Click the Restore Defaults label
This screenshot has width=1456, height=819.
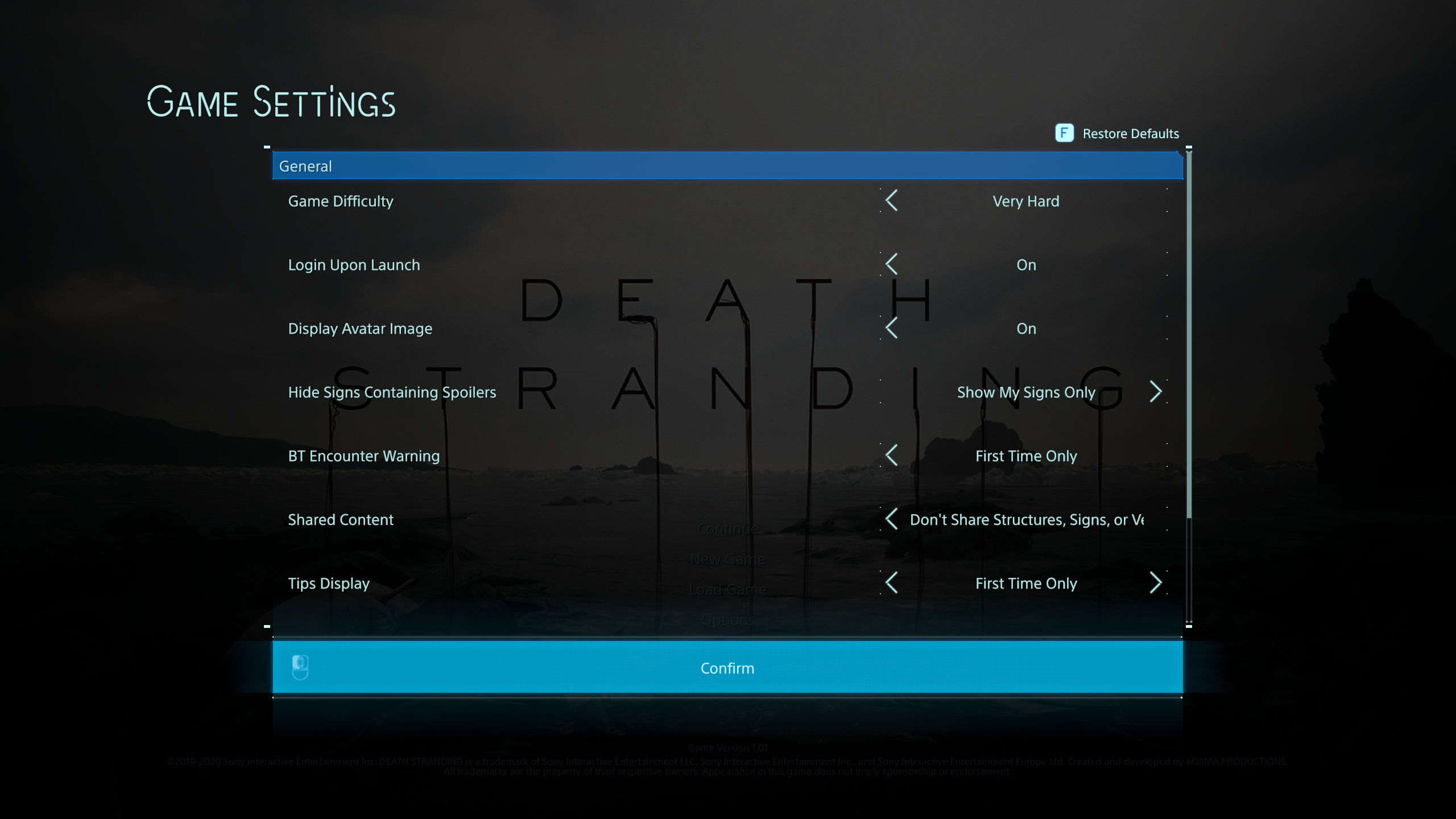click(1130, 134)
